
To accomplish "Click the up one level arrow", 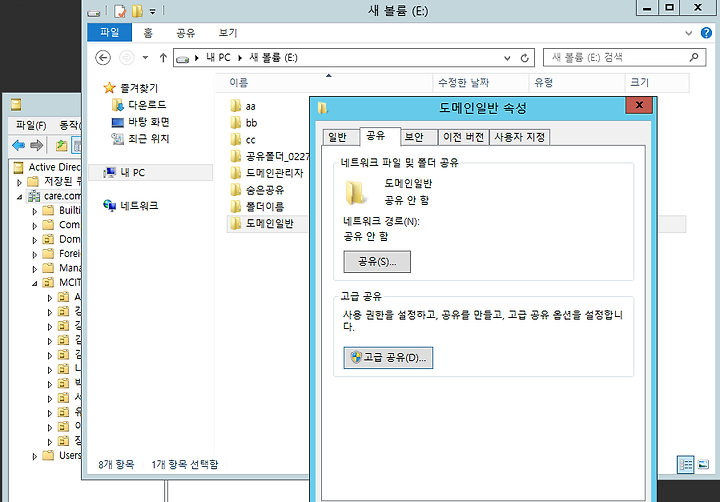I will tap(163, 58).
